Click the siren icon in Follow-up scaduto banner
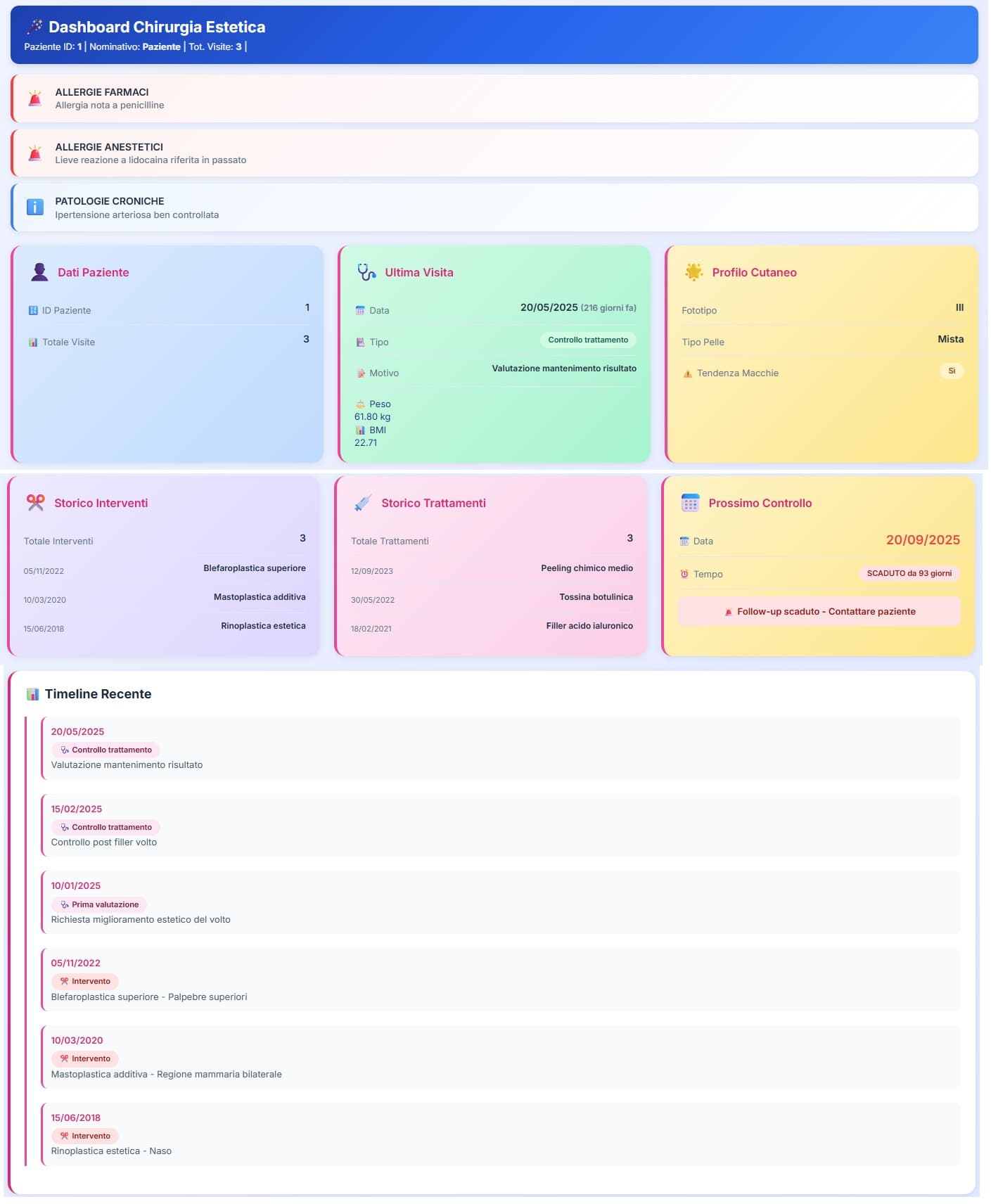The width and height of the screenshot is (991, 1204). tap(729, 613)
